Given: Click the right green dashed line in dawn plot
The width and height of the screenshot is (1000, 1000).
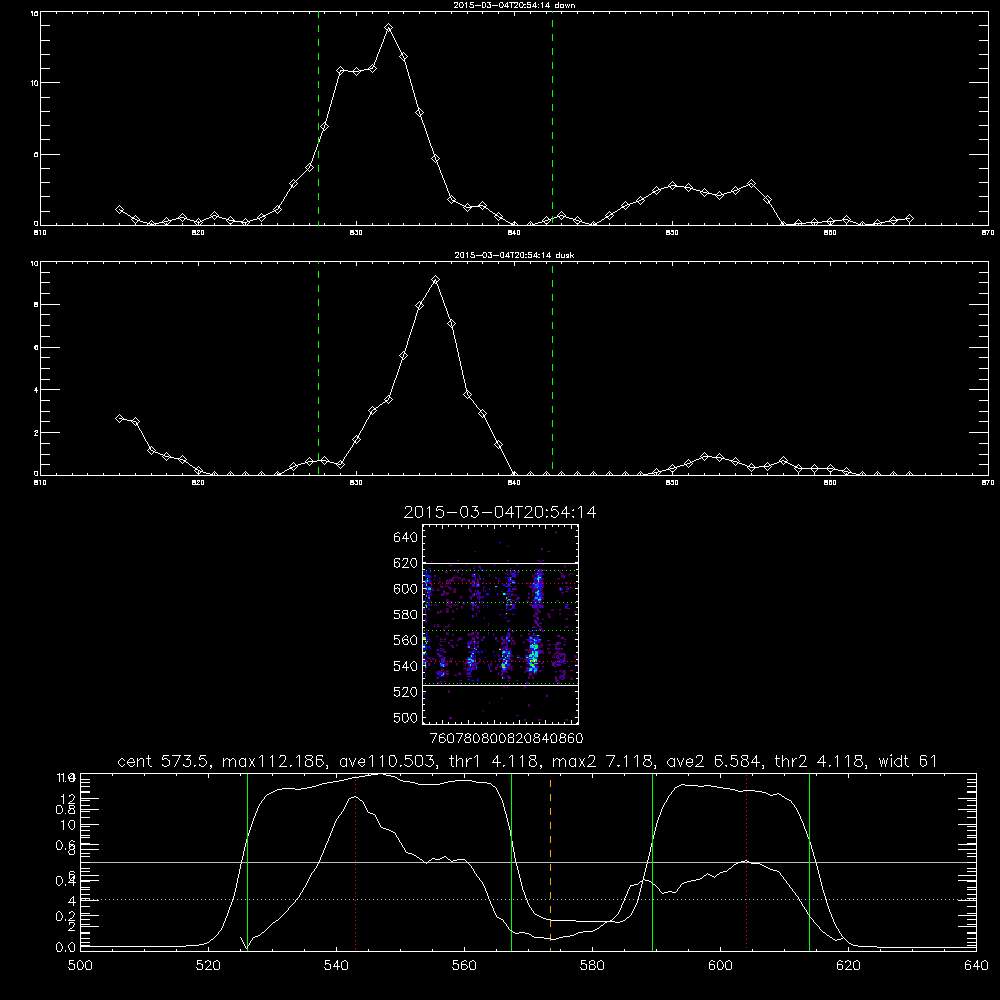Looking at the screenshot, I should 552,119.
